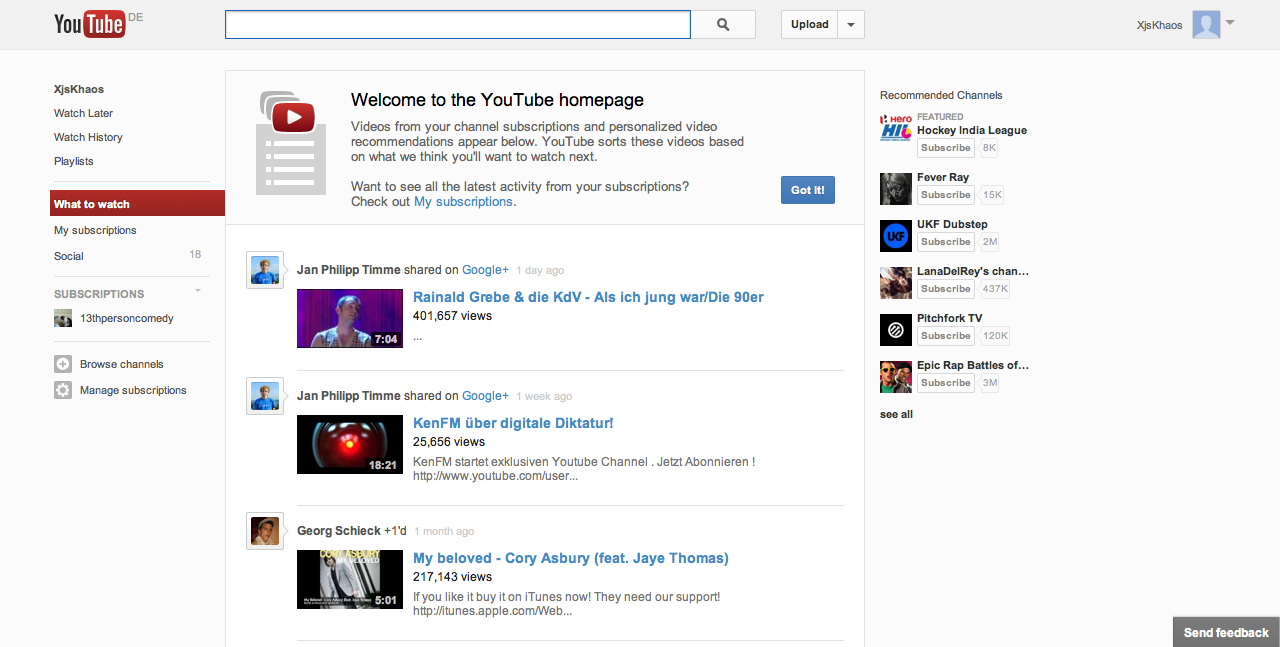The height and width of the screenshot is (647, 1280).
Task: Open the XjsKhaos profile avatar
Action: pos(1206,25)
